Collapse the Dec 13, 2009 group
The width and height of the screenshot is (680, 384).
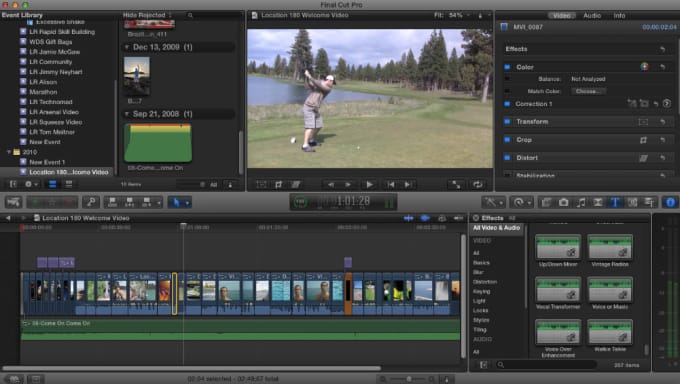[127, 47]
